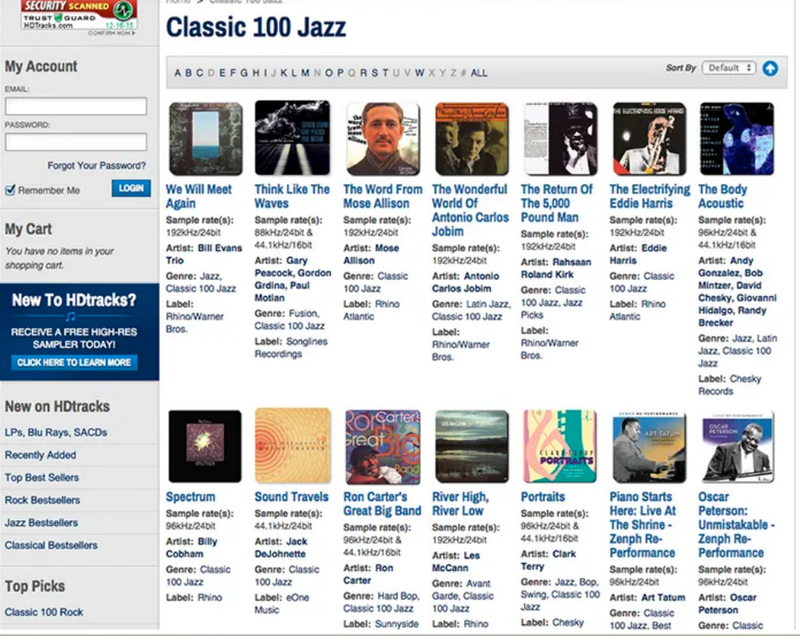Click The Body Acoustic title link
Viewport: 800px width, 636px height.
tap(722, 196)
